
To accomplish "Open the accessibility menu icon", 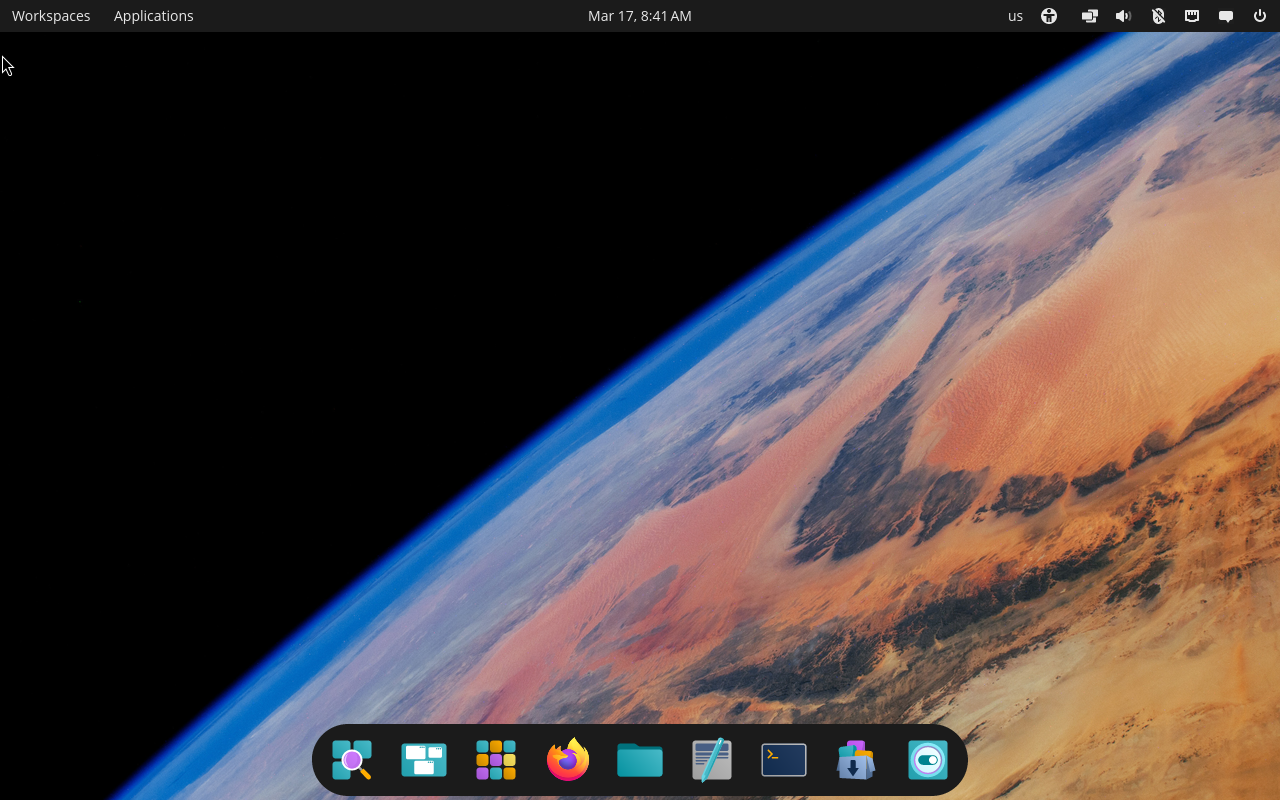I will point(1049,16).
